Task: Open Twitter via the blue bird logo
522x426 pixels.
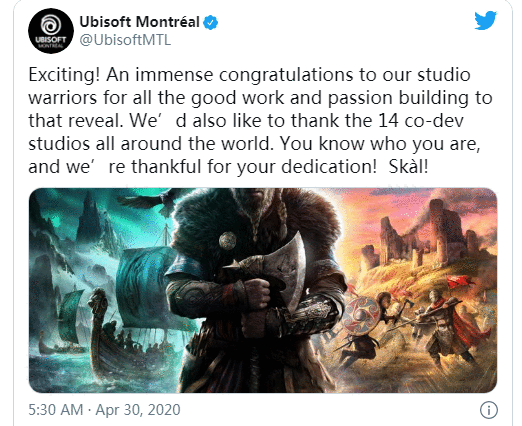Action: [486, 21]
